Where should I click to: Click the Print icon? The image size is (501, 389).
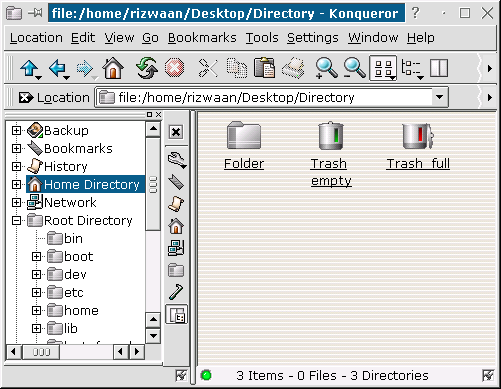click(293, 68)
